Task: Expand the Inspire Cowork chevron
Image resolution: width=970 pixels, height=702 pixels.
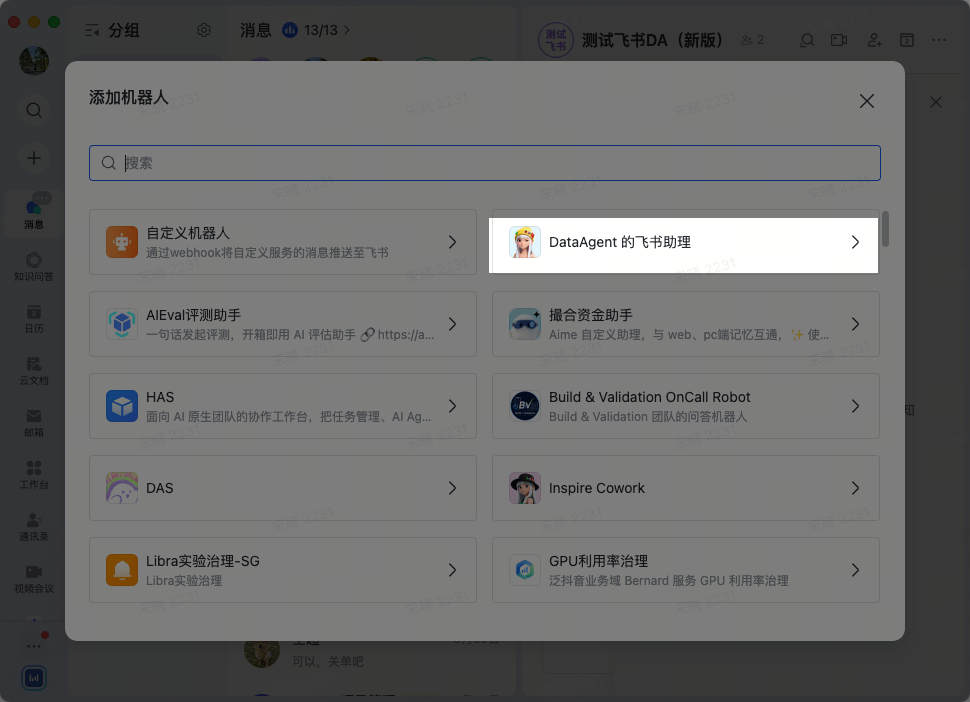Action: coord(855,488)
